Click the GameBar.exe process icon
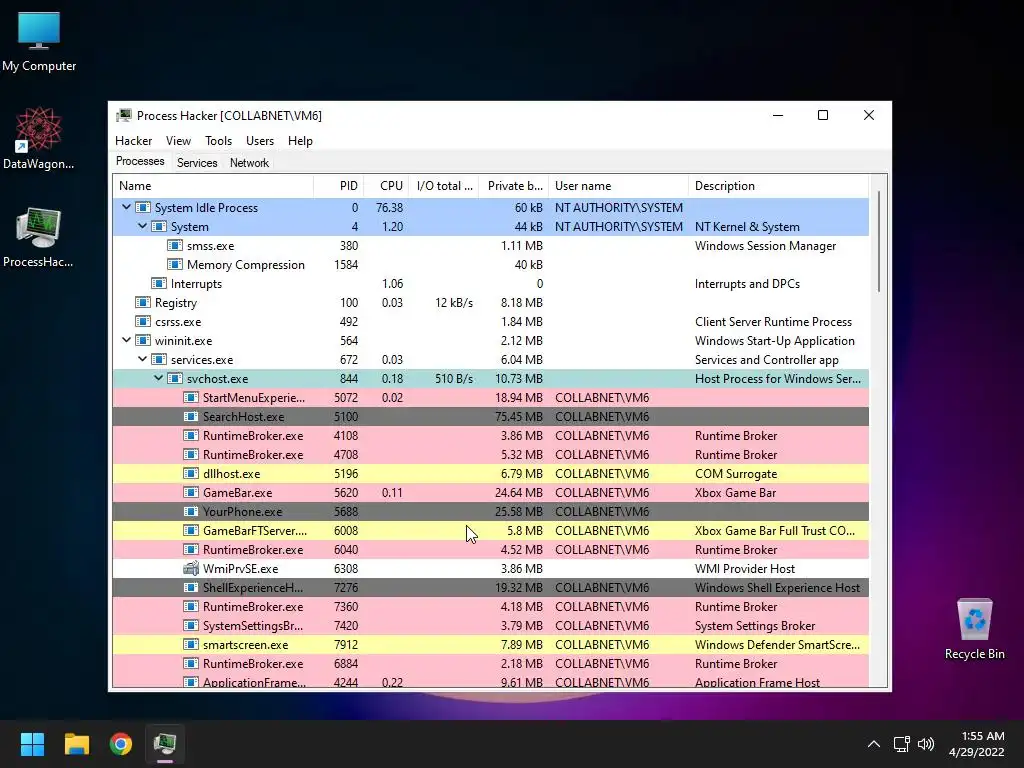The image size is (1024, 768). coord(191,492)
